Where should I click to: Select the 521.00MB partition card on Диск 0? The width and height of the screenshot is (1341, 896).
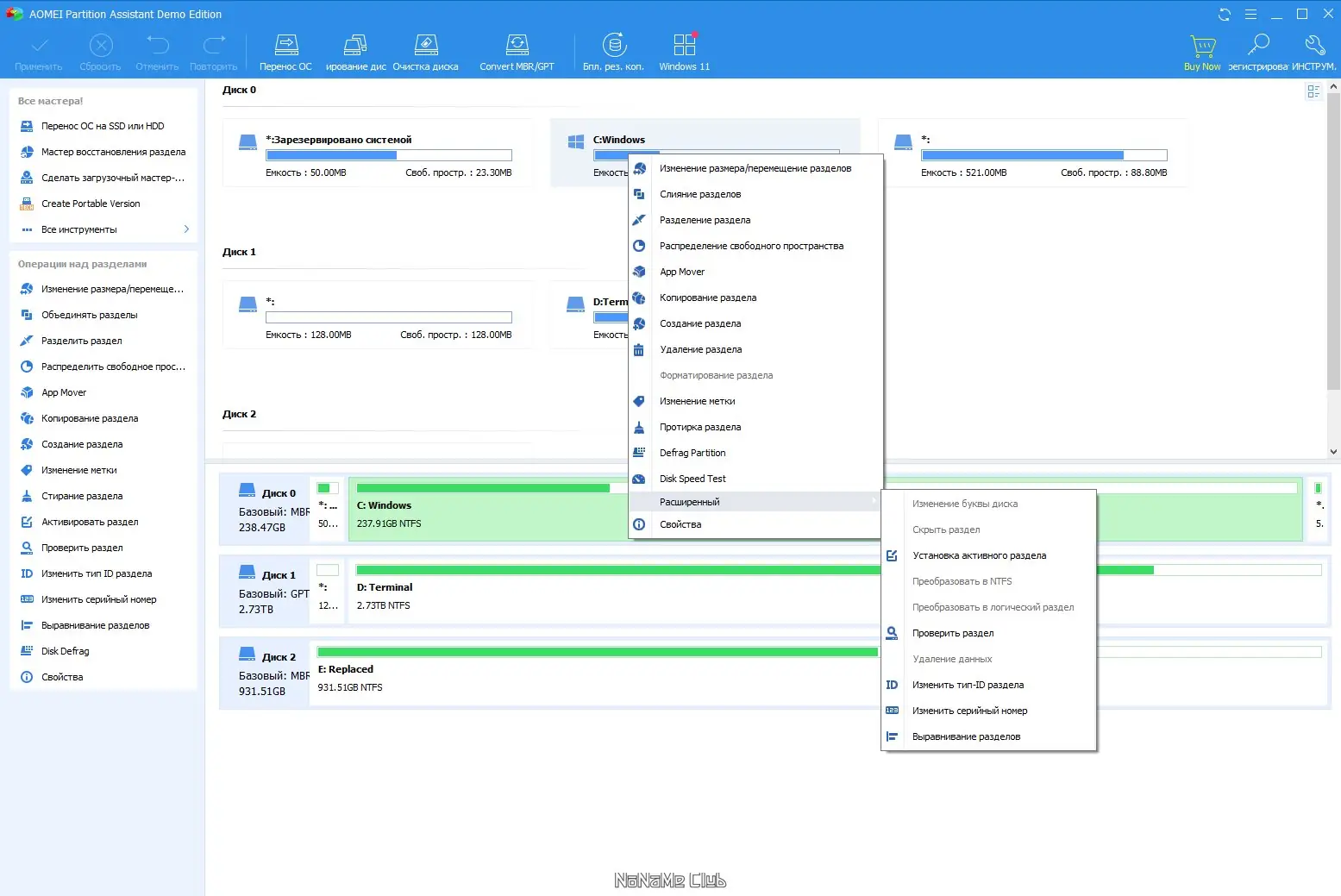click(x=1033, y=154)
